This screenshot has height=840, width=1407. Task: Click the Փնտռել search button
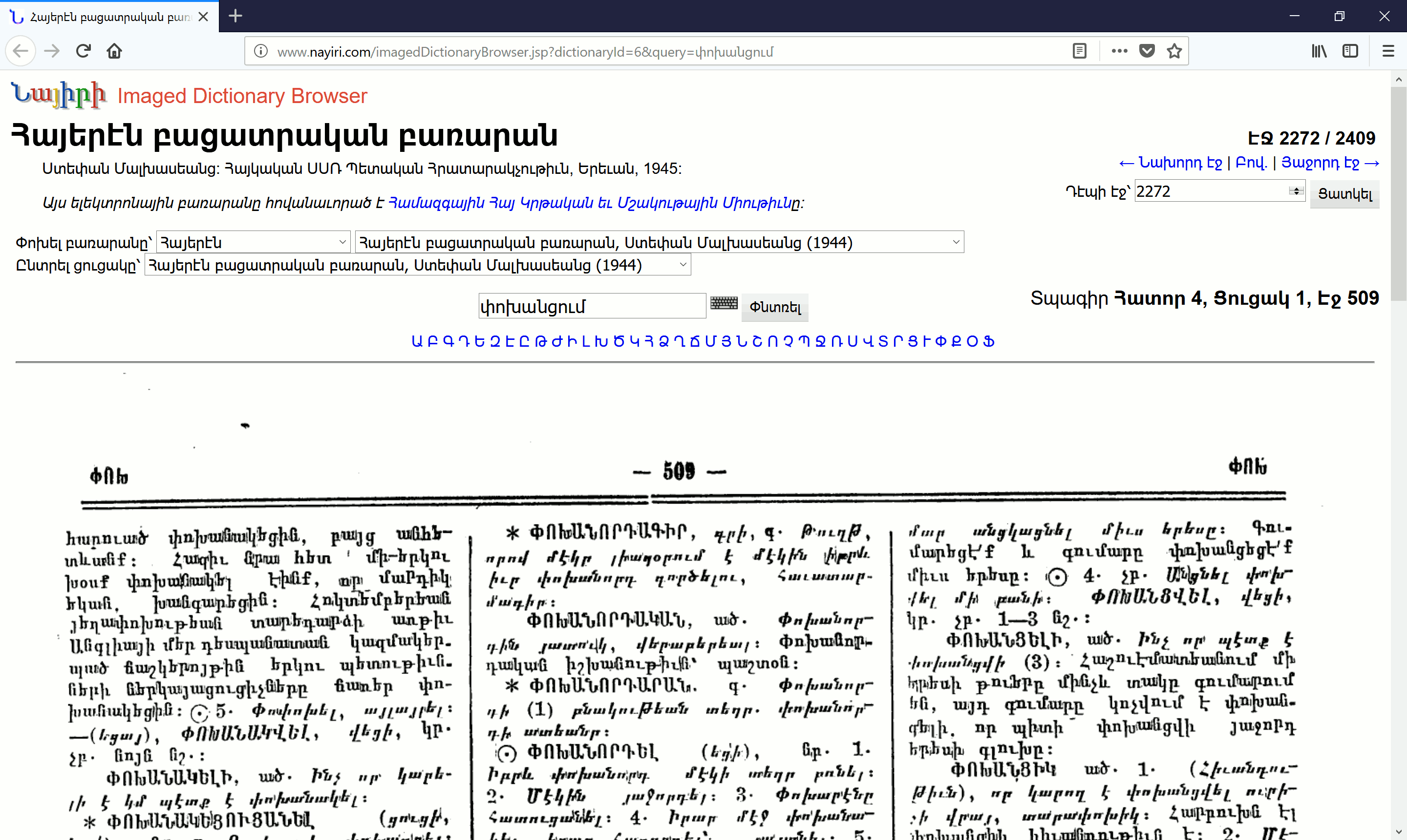point(774,307)
